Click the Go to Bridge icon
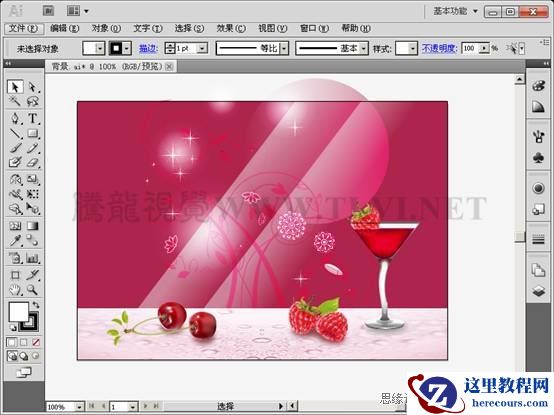 point(49,11)
